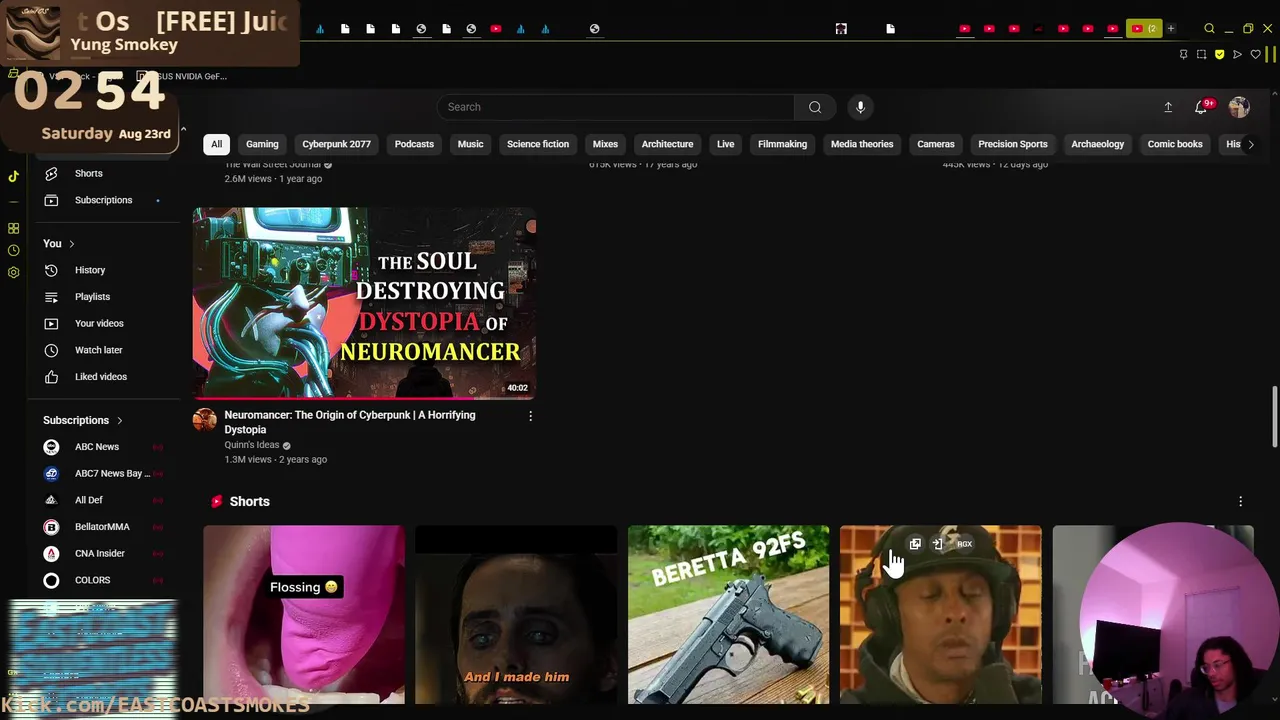Select the Mixes filter chip
This screenshot has height=720, width=1280.
[605, 144]
